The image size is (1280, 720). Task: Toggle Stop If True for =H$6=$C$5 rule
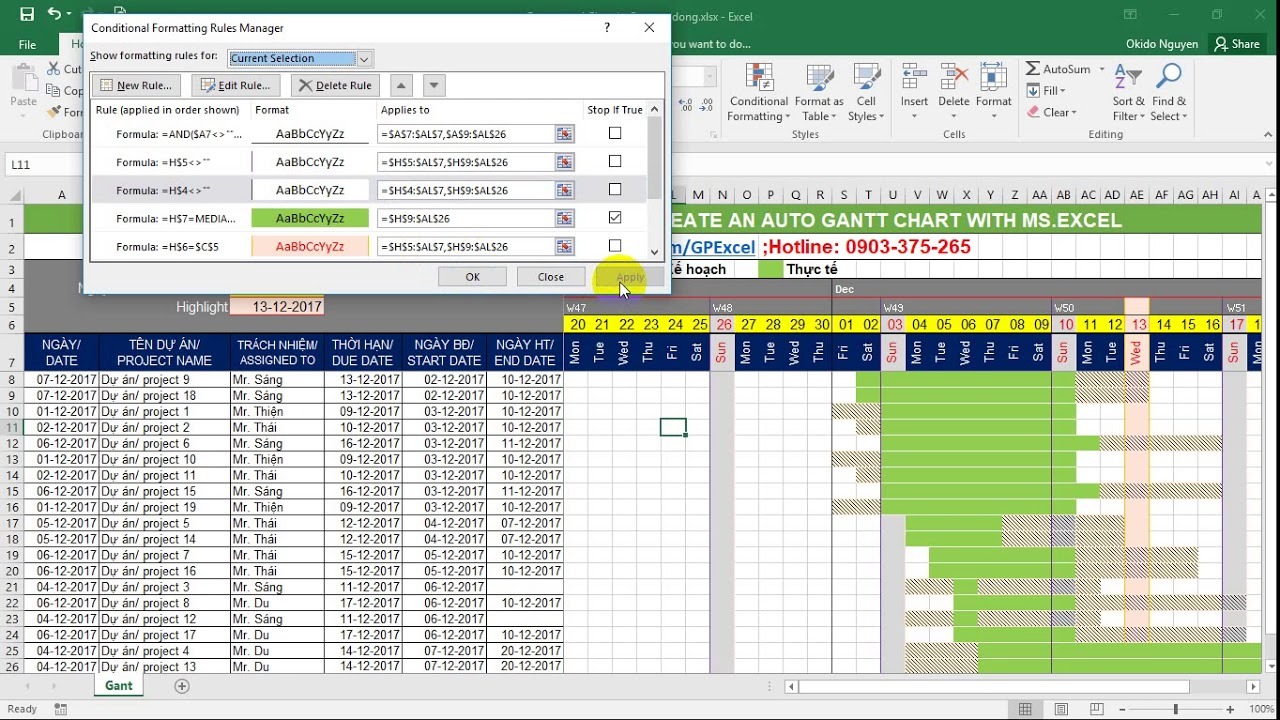coord(615,245)
